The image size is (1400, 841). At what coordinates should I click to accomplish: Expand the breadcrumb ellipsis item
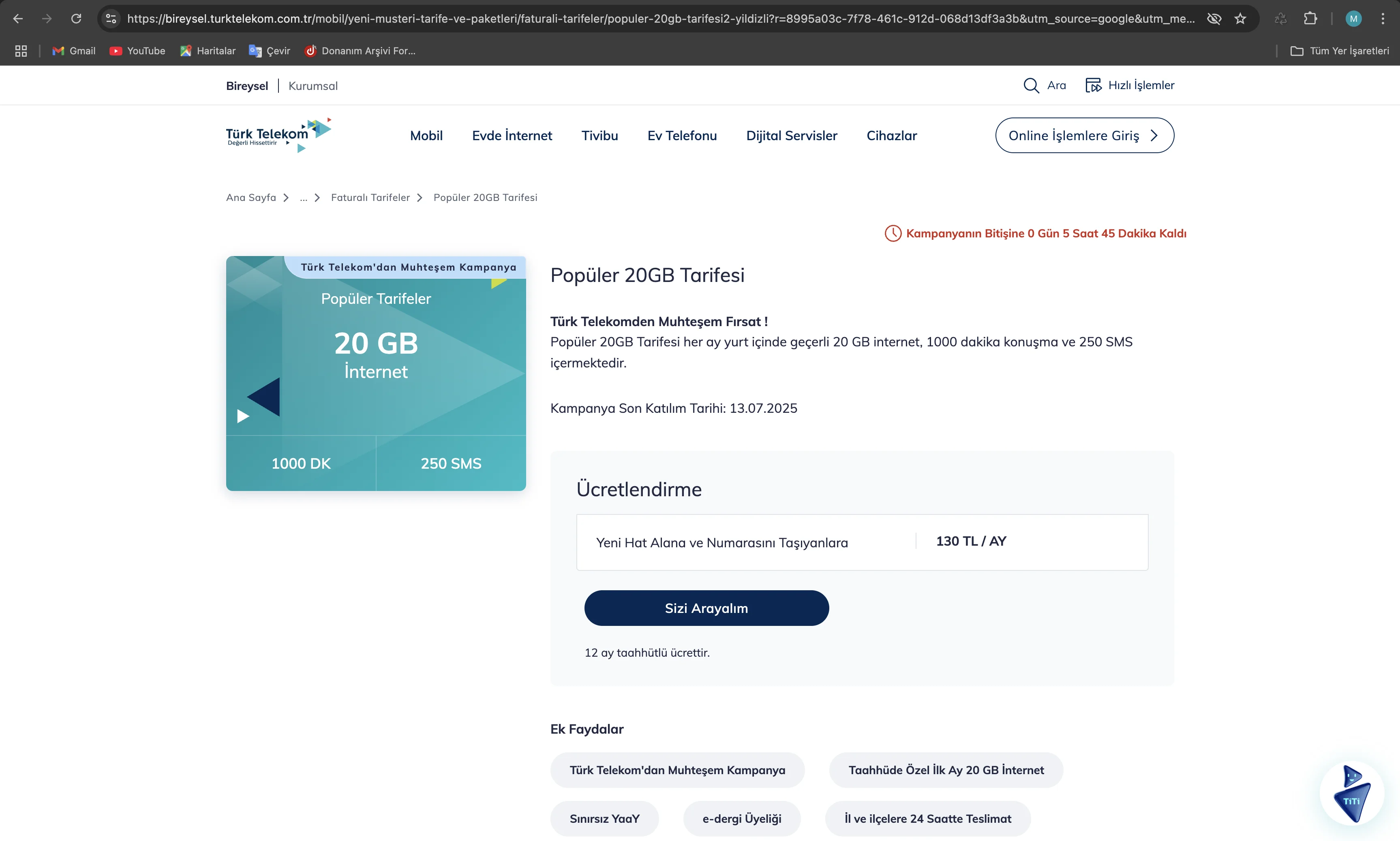pyautogui.click(x=303, y=198)
